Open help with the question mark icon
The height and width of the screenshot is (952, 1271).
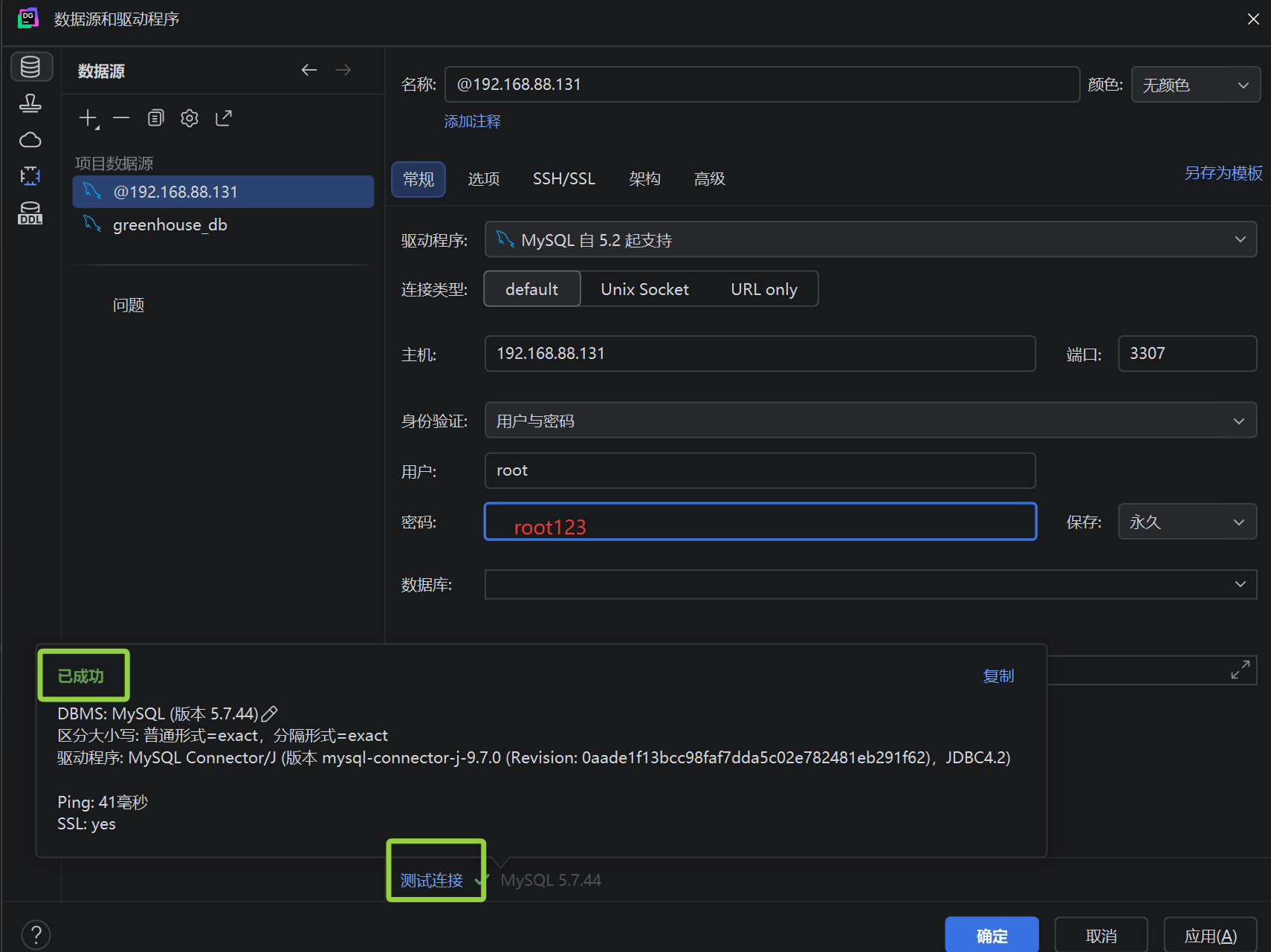(36, 934)
